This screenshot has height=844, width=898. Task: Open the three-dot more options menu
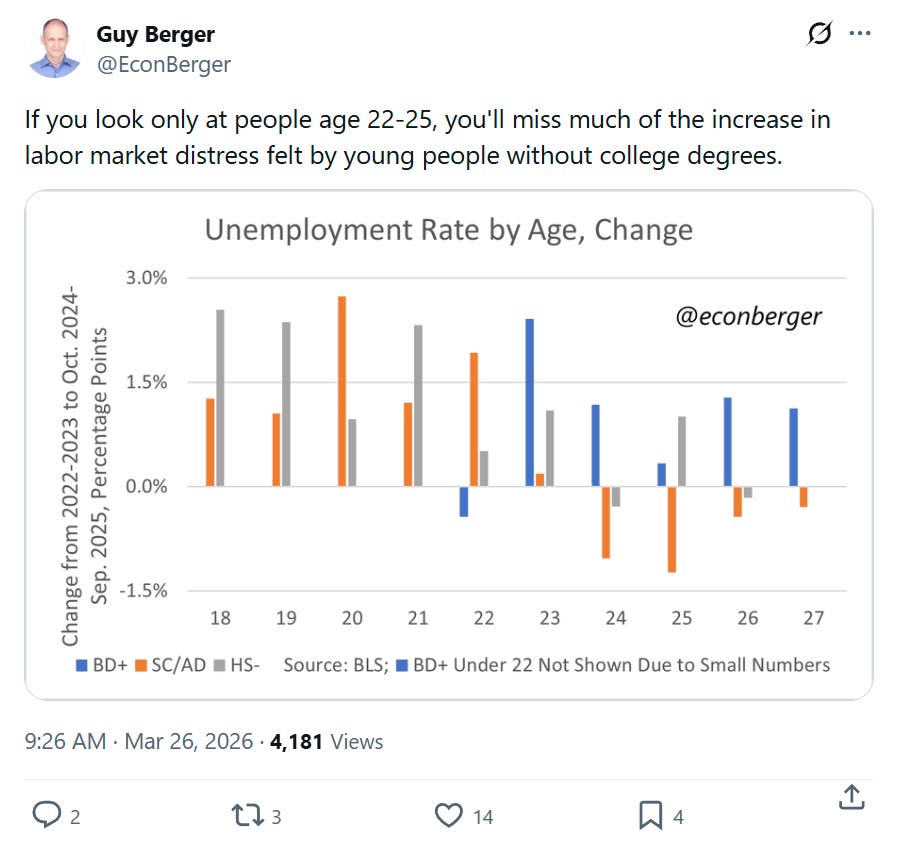coord(860,33)
